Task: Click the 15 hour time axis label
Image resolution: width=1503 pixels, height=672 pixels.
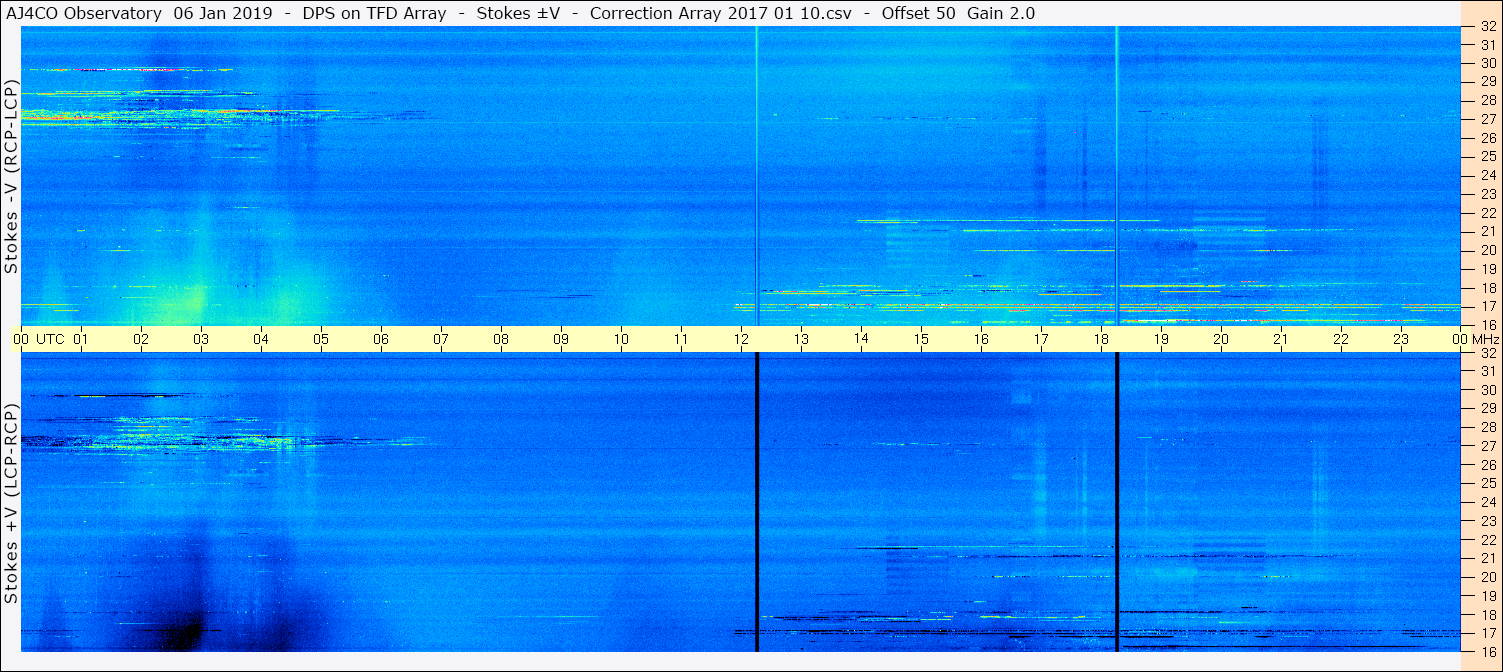Action: pos(921,339)
